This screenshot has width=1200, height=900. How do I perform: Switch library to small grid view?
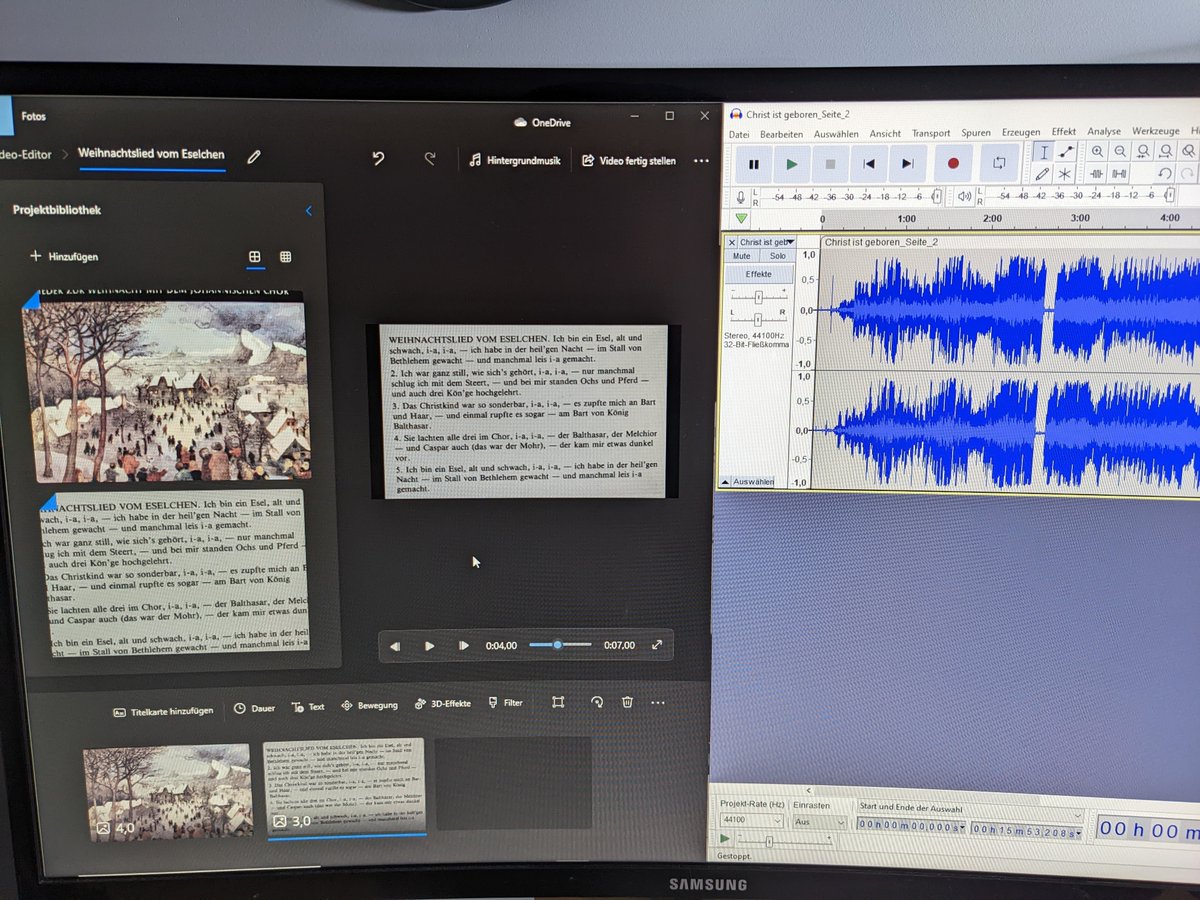[x=285, y=257]
